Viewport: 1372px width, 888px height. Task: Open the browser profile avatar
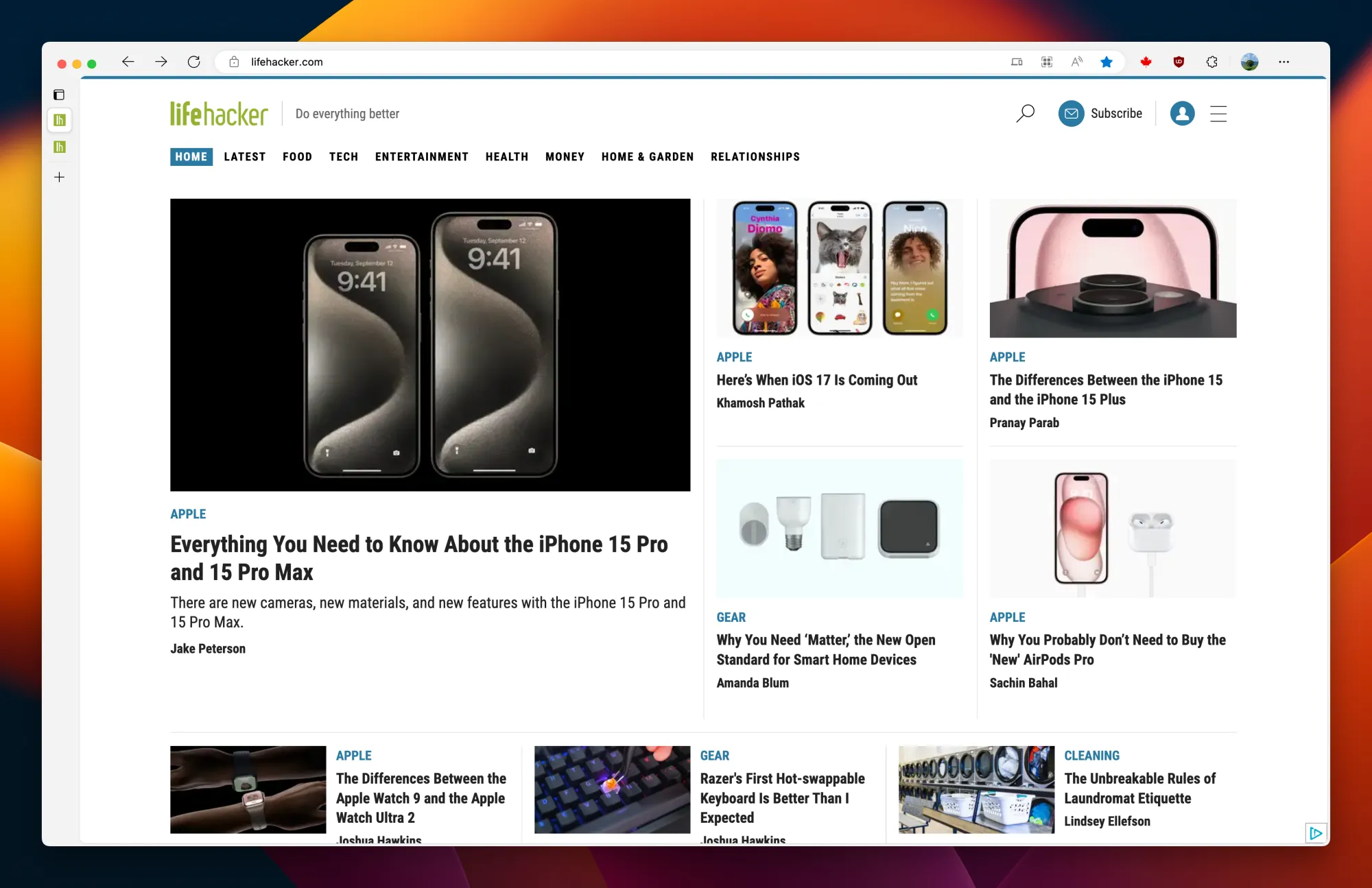[x=1249, y=62]
